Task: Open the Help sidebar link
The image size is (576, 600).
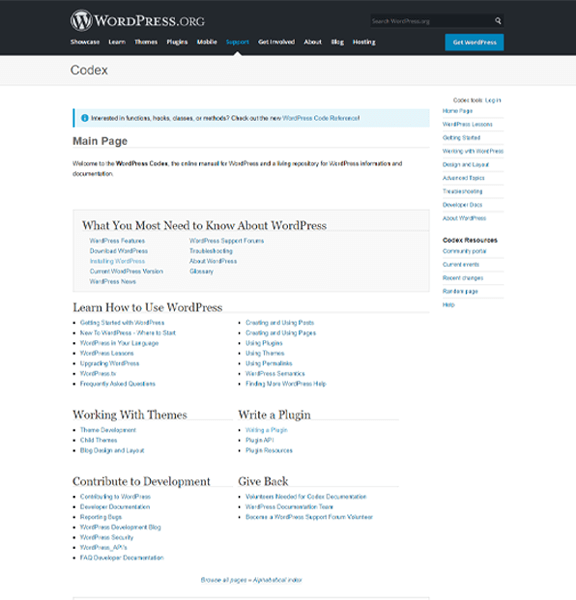Action: 449,305
